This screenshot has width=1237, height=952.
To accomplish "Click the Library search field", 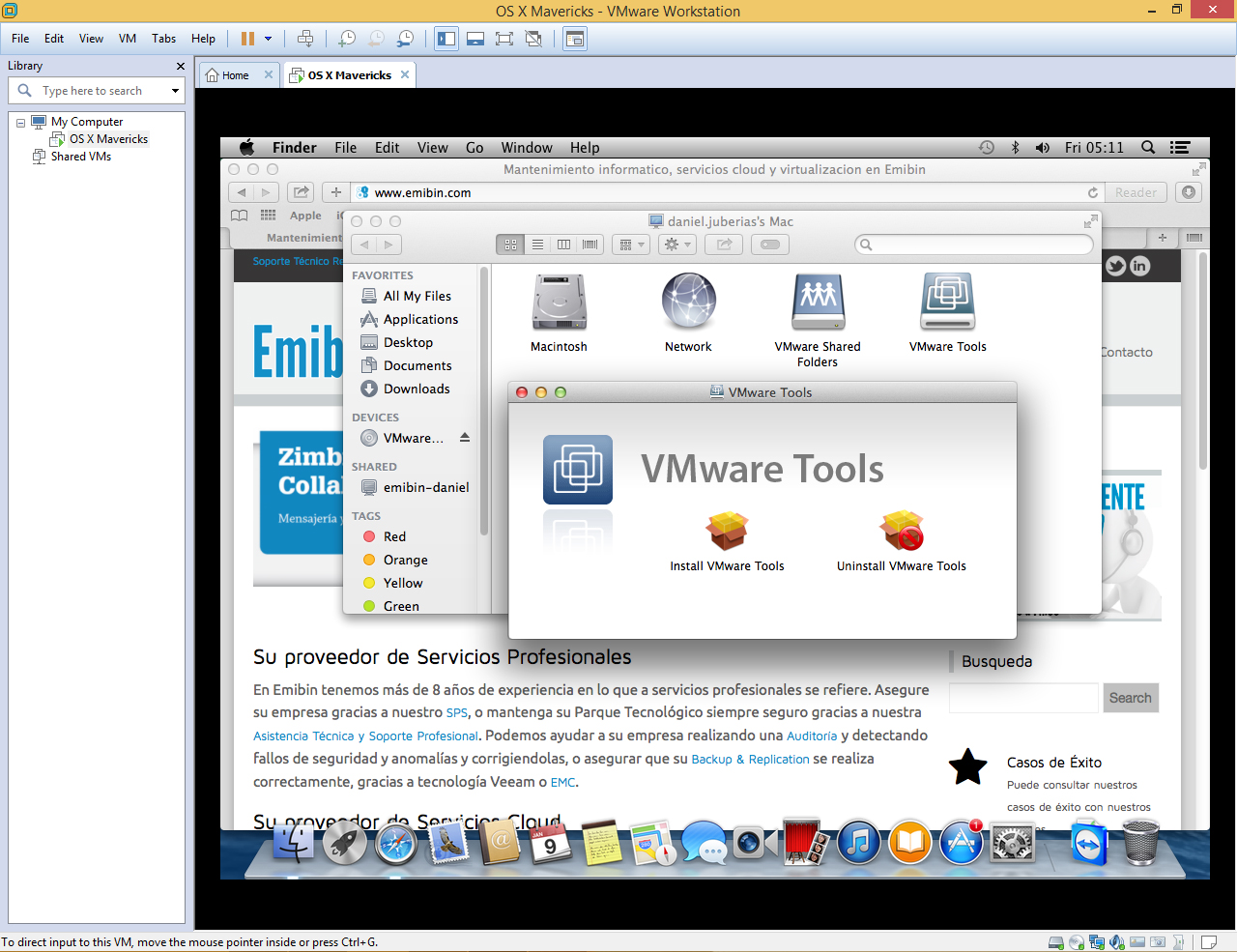I will click(x=101, y=91).
